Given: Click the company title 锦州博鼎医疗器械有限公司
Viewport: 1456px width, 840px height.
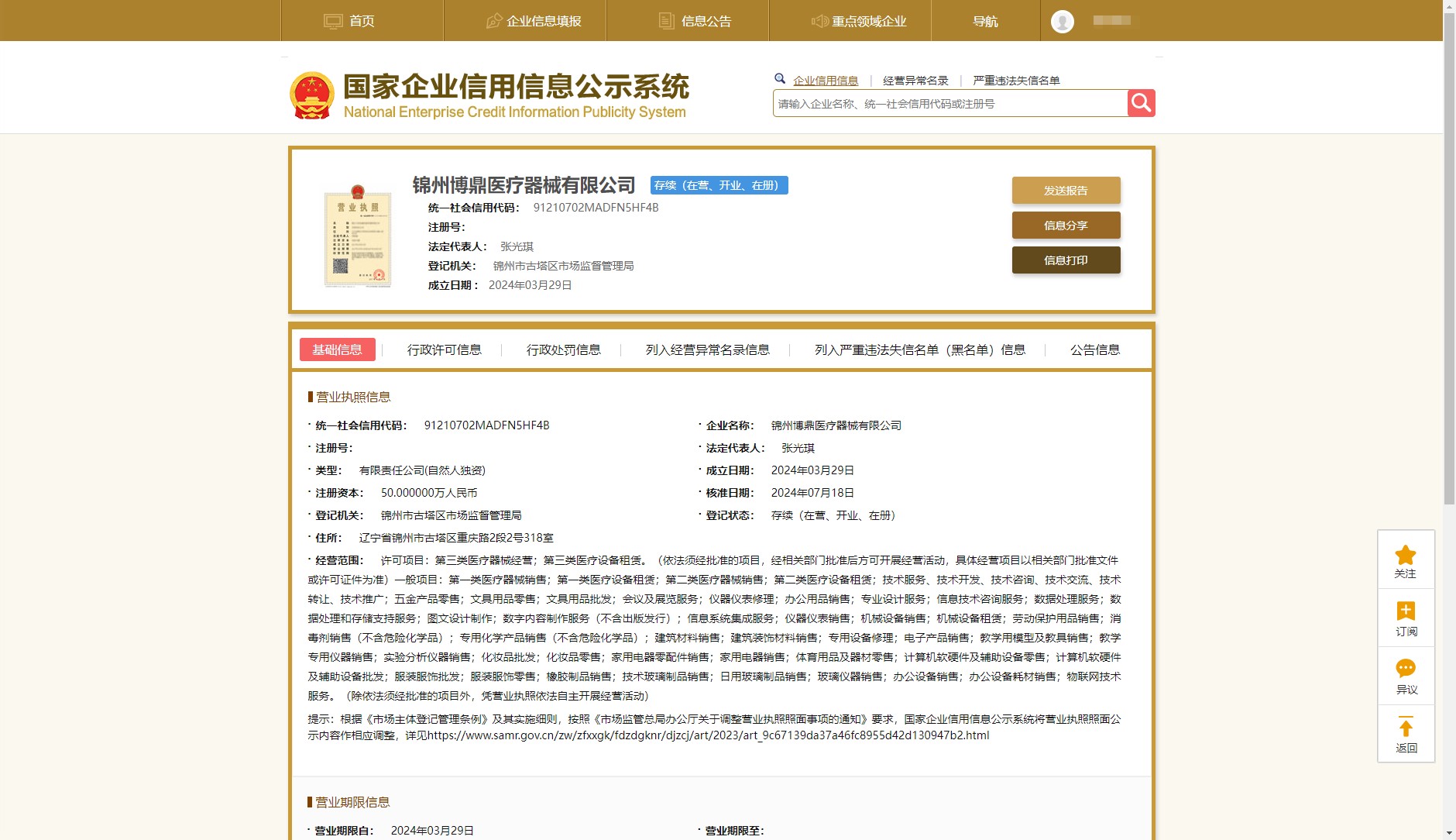Looking at the screenshot, I should [x=524, y=185].
